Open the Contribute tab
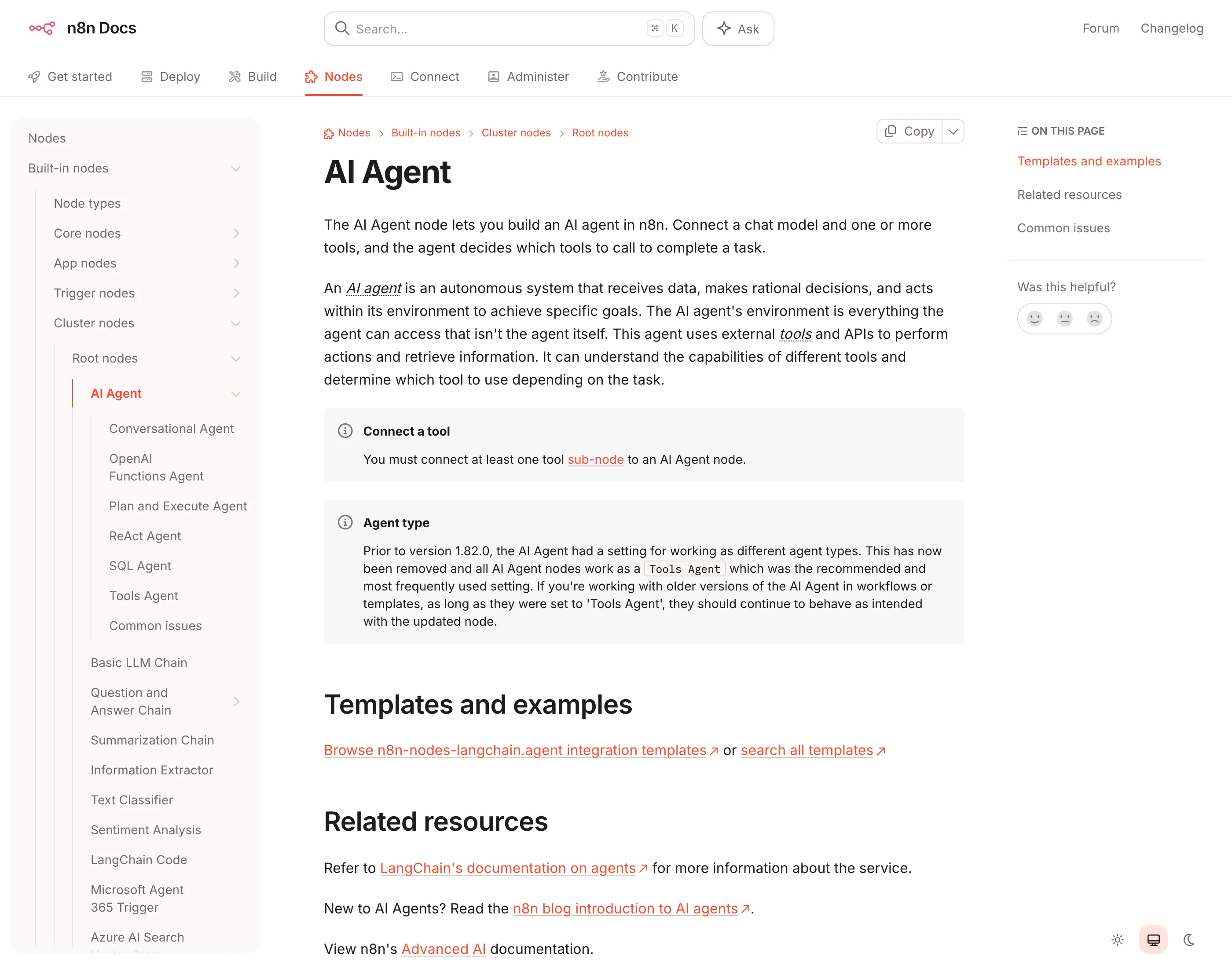 [638, 77]
